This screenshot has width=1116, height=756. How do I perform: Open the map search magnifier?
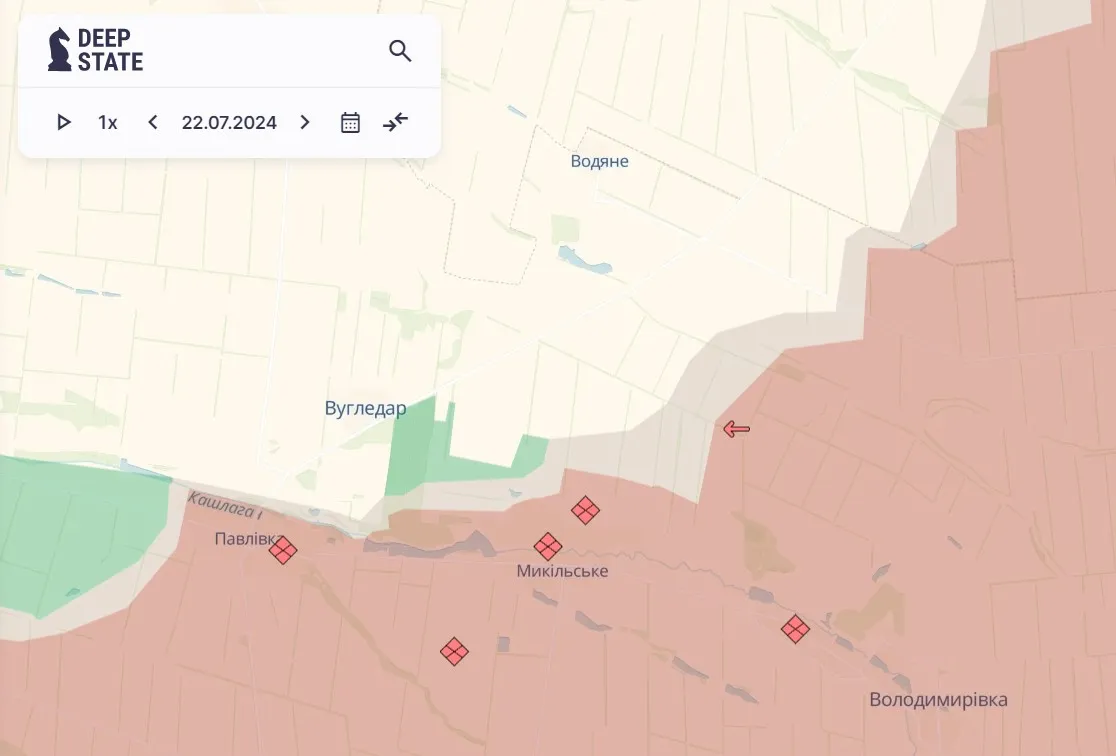[400, 51]
